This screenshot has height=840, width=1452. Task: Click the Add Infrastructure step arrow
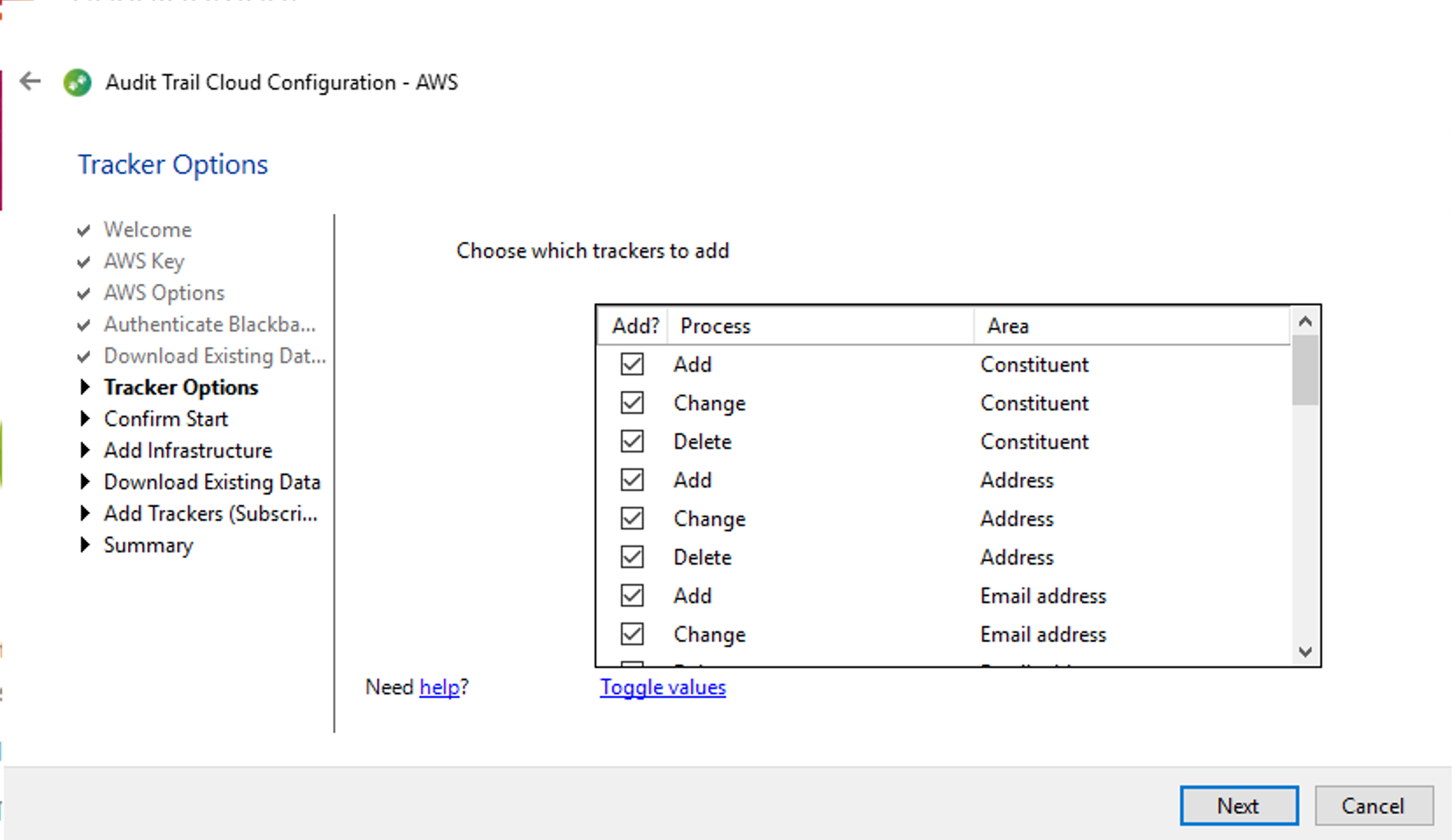85,450
